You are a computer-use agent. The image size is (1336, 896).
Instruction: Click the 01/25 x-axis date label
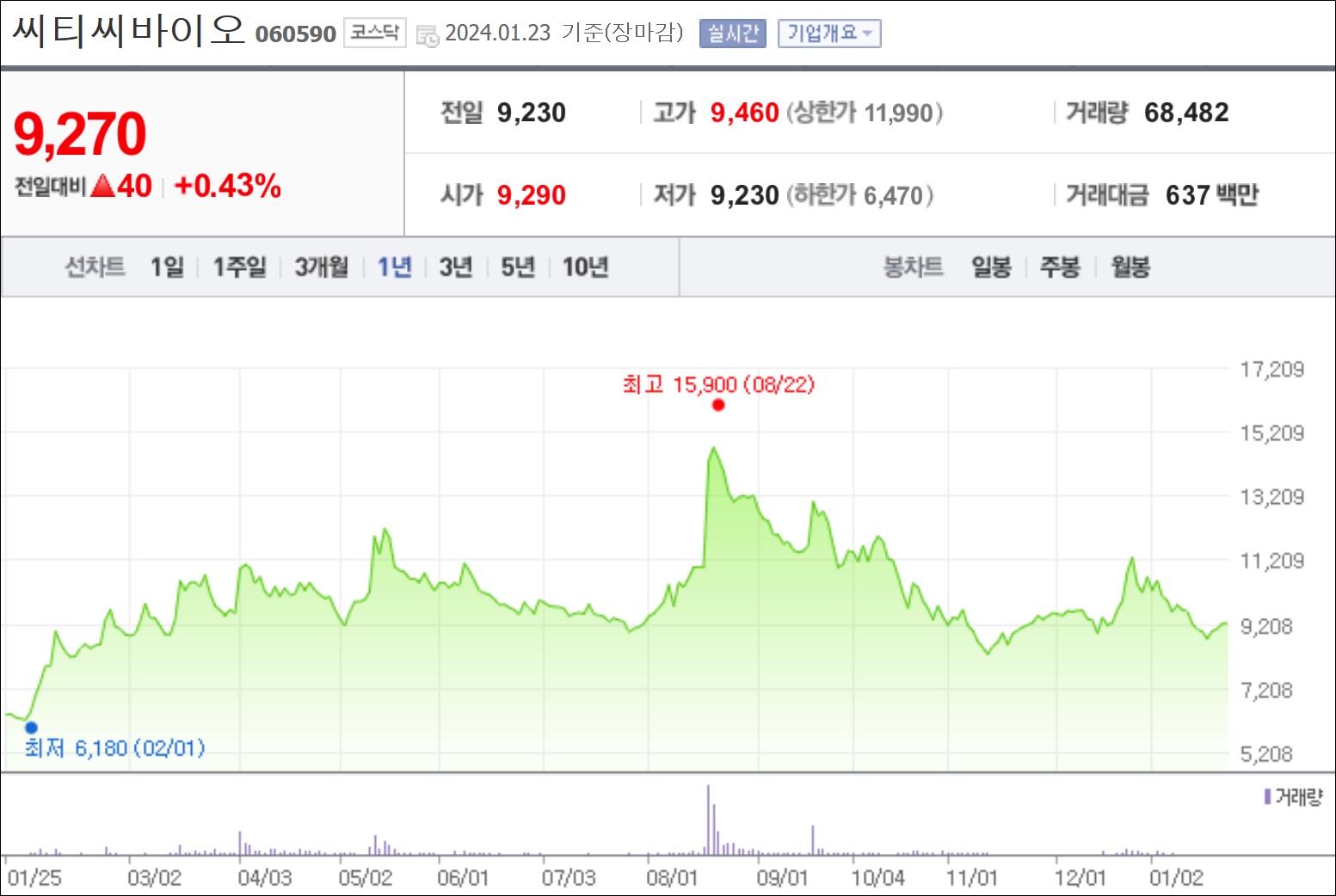[x=34, y=878]
